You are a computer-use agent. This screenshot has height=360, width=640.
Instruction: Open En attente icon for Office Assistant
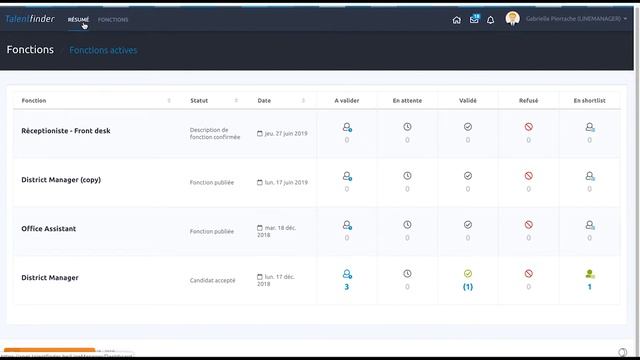407,225
